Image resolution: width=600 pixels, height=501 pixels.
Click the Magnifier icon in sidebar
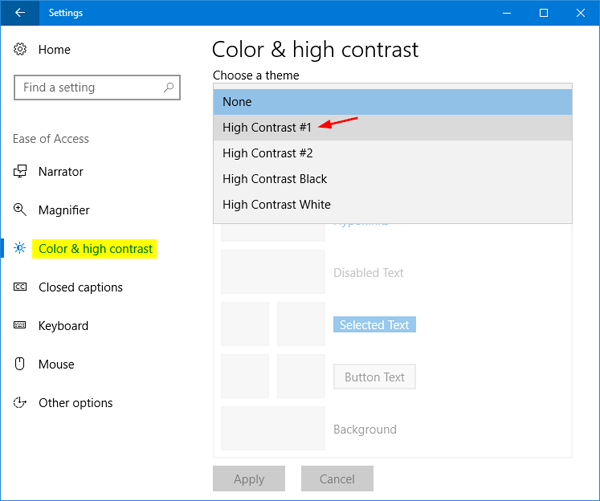20,210
